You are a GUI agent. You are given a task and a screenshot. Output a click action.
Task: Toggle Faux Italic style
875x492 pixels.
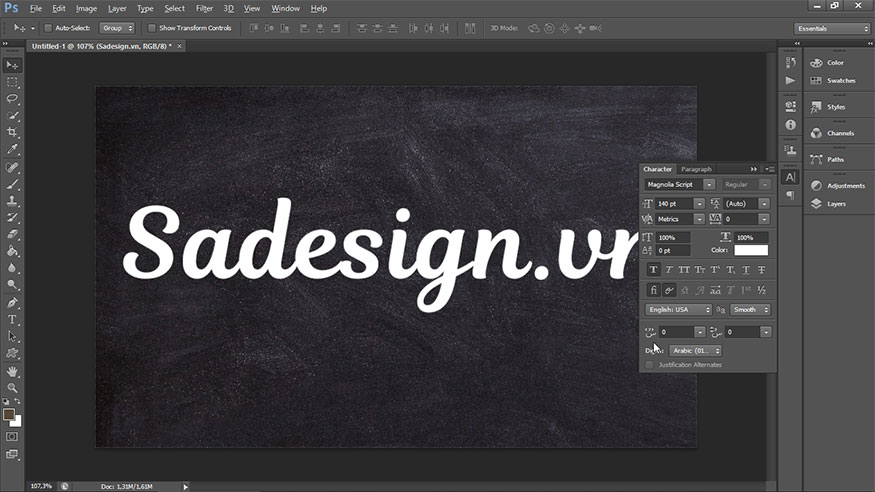pos(669,270)
